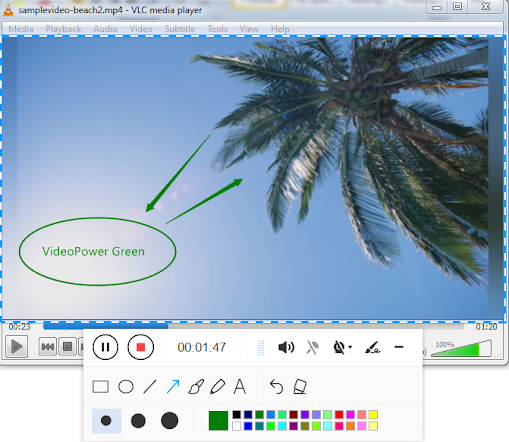
Task: Click the VLC cone icon in title bar
Action: [x=8, y=10]
